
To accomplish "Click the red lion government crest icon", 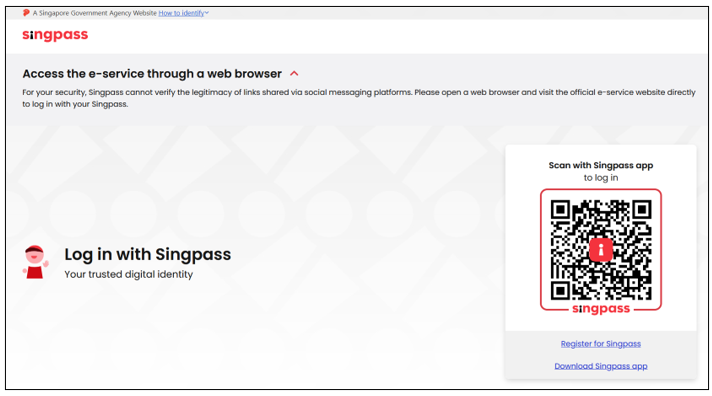I will tap(26, 13).
